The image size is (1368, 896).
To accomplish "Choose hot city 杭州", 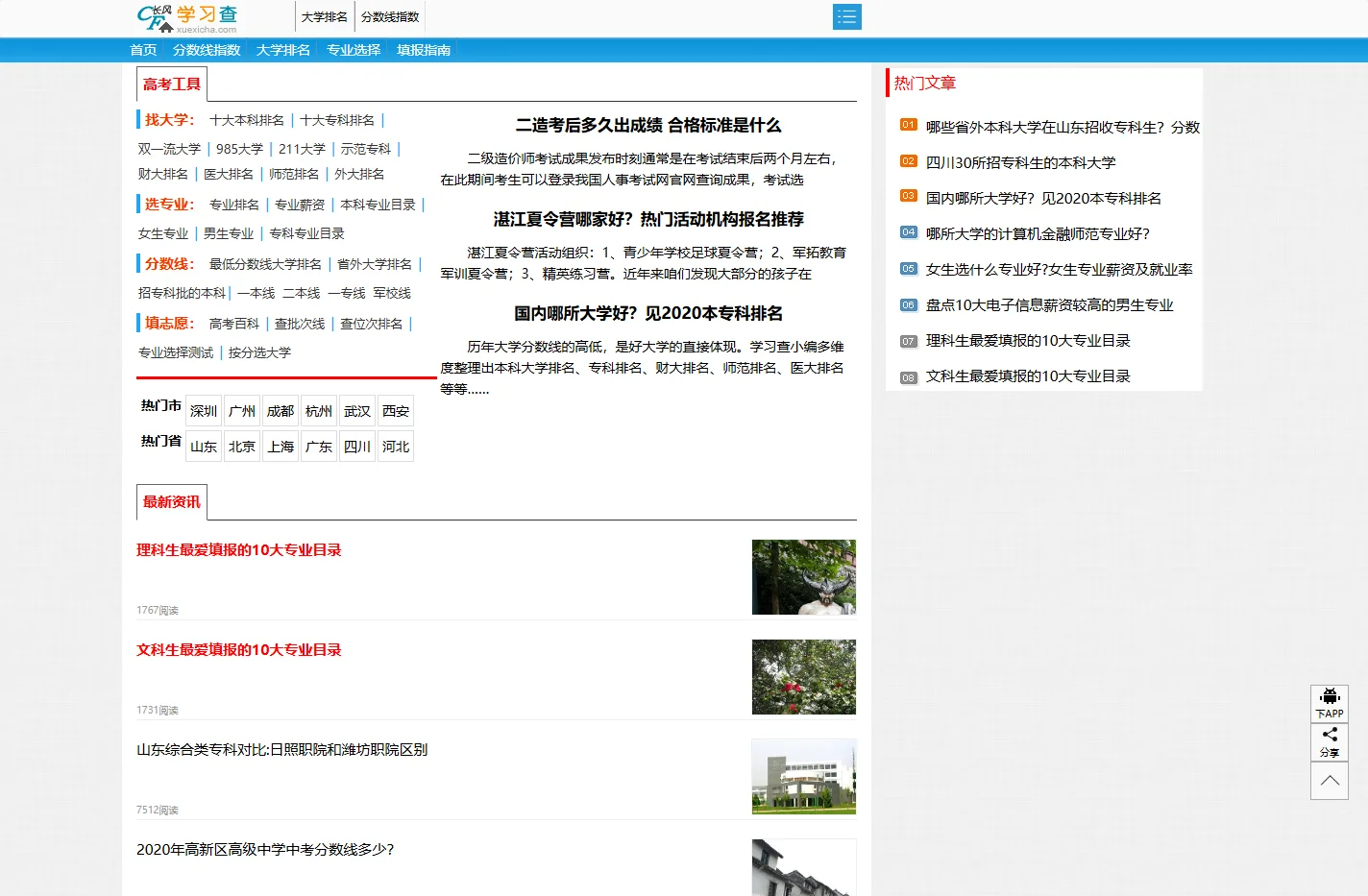I will [319, 411].
